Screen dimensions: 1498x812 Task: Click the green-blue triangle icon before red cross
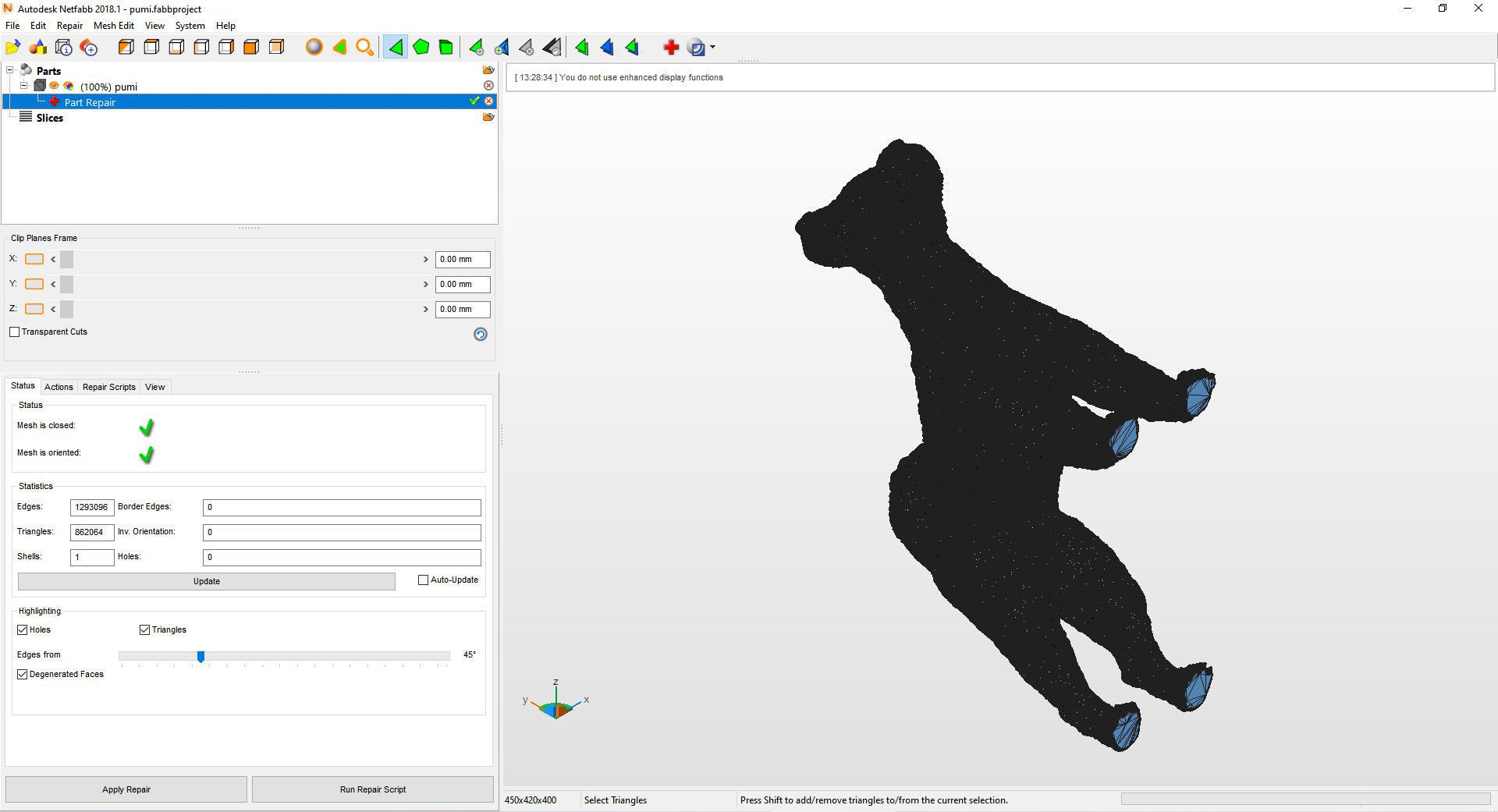coord(632,48)
